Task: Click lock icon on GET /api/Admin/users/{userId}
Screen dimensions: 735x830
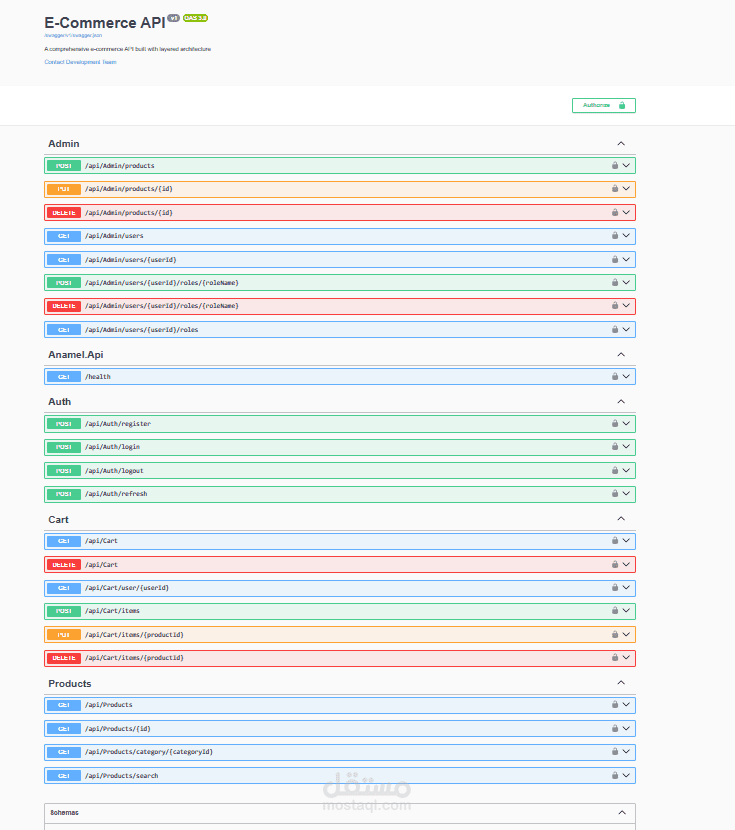Action: [615, 259]
